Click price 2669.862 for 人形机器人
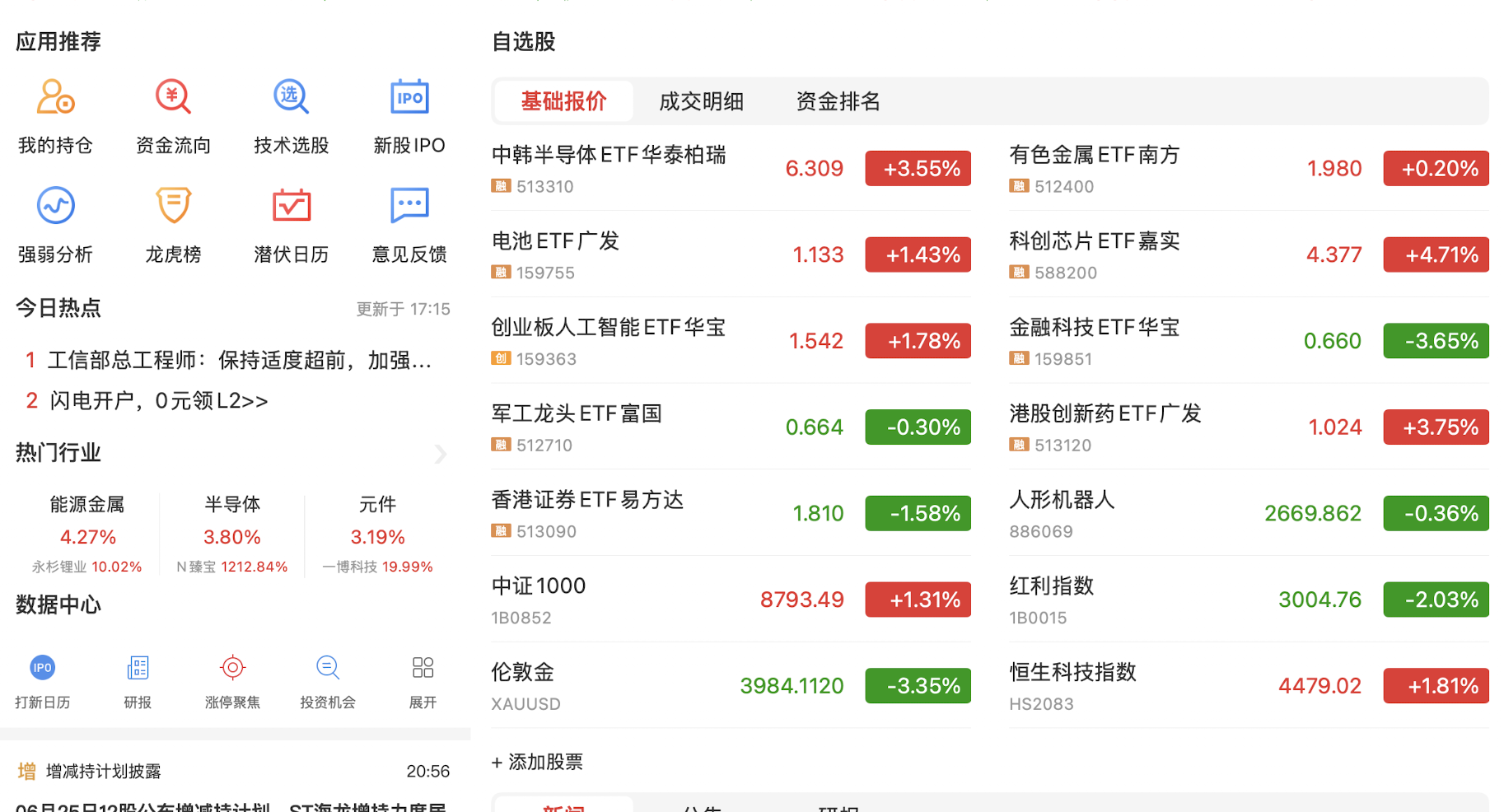Viewport: 1504px width, 812px height. point(1313,513)
